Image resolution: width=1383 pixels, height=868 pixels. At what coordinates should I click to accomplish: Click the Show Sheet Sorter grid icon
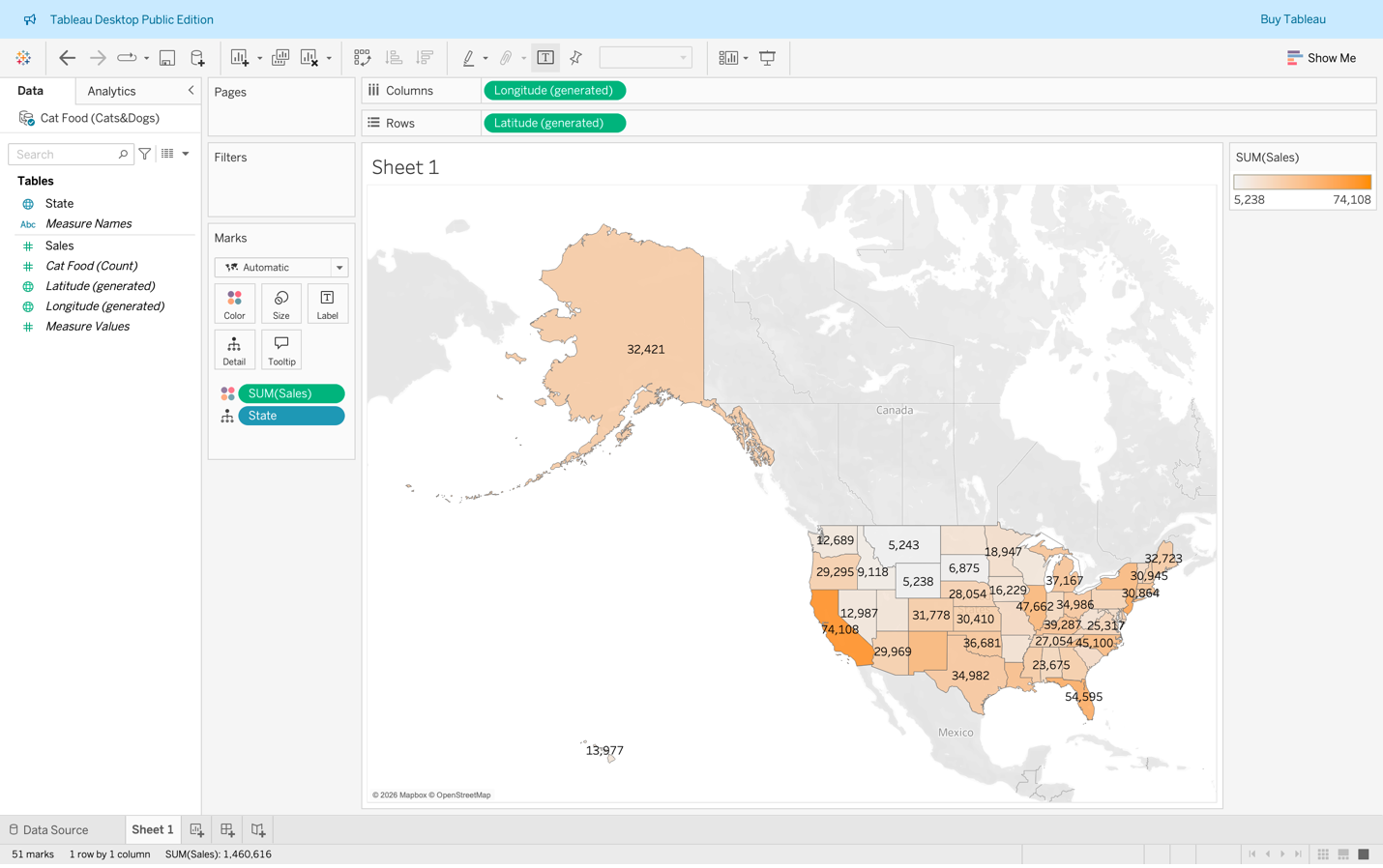click(x=1323, y=854)
